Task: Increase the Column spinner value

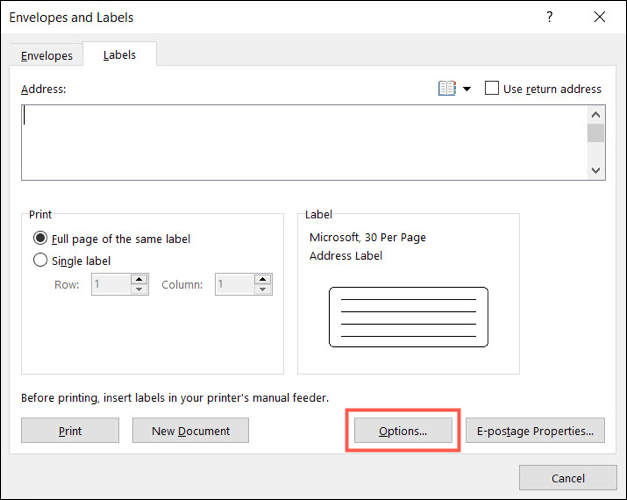Action: pyautogui.click(x=264, y=279)
